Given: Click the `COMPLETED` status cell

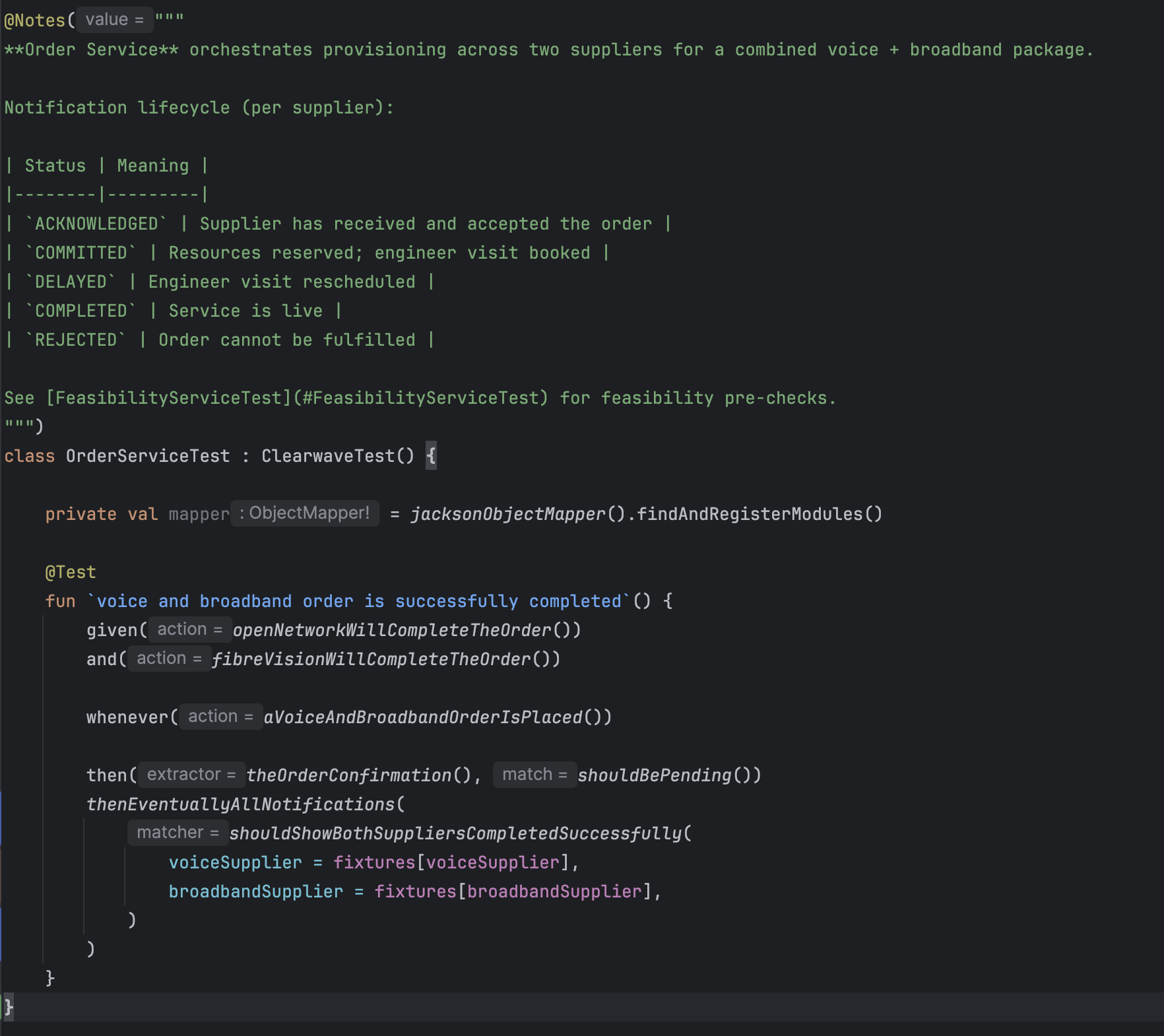Looking at the screenshot, I should [81, 311].
